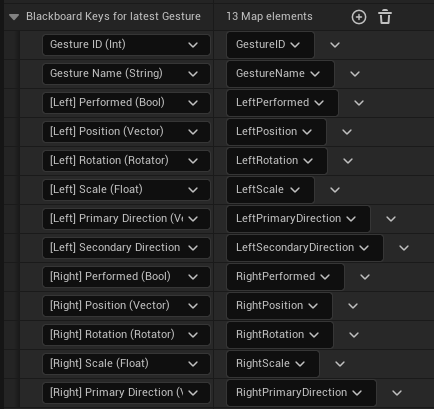This screenshot has width=434, height=409.
Task: Open element options chevron beside RightRotation
Action: pos(354,335)
